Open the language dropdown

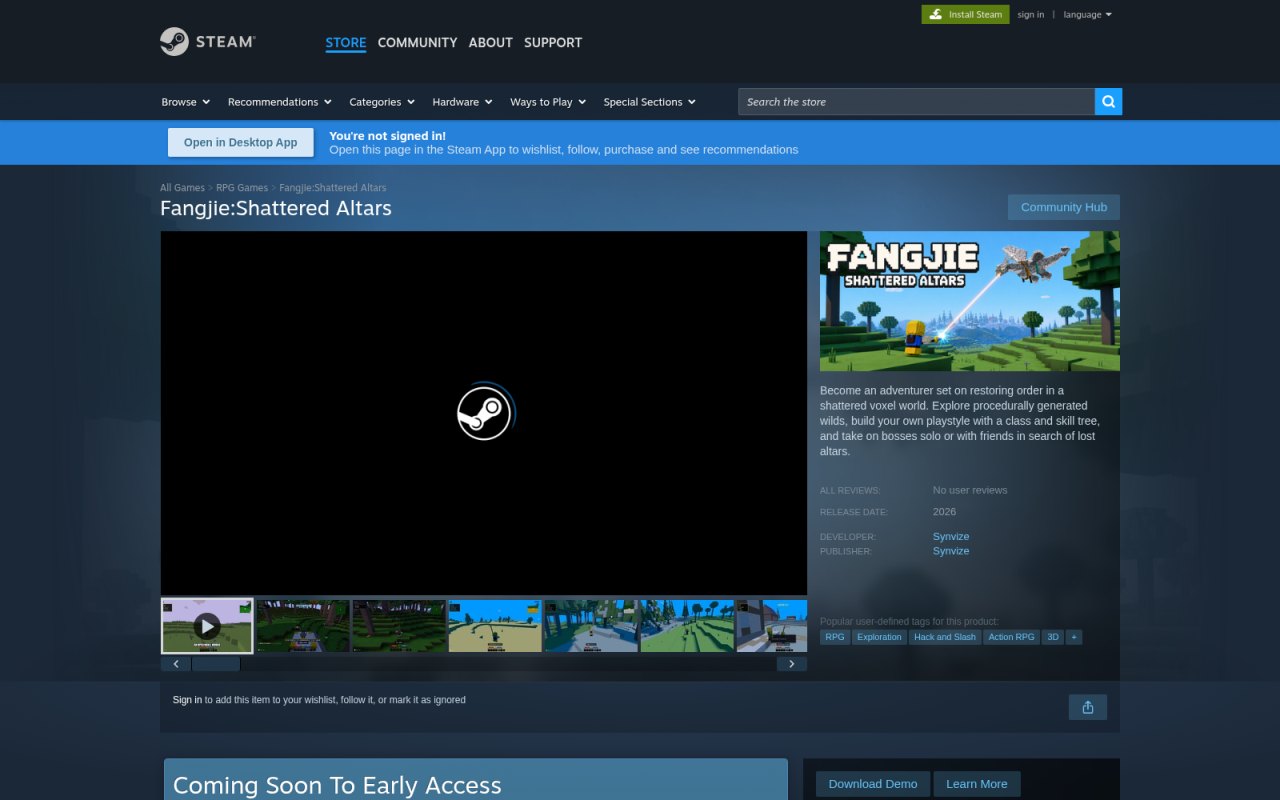[1088, 15]
